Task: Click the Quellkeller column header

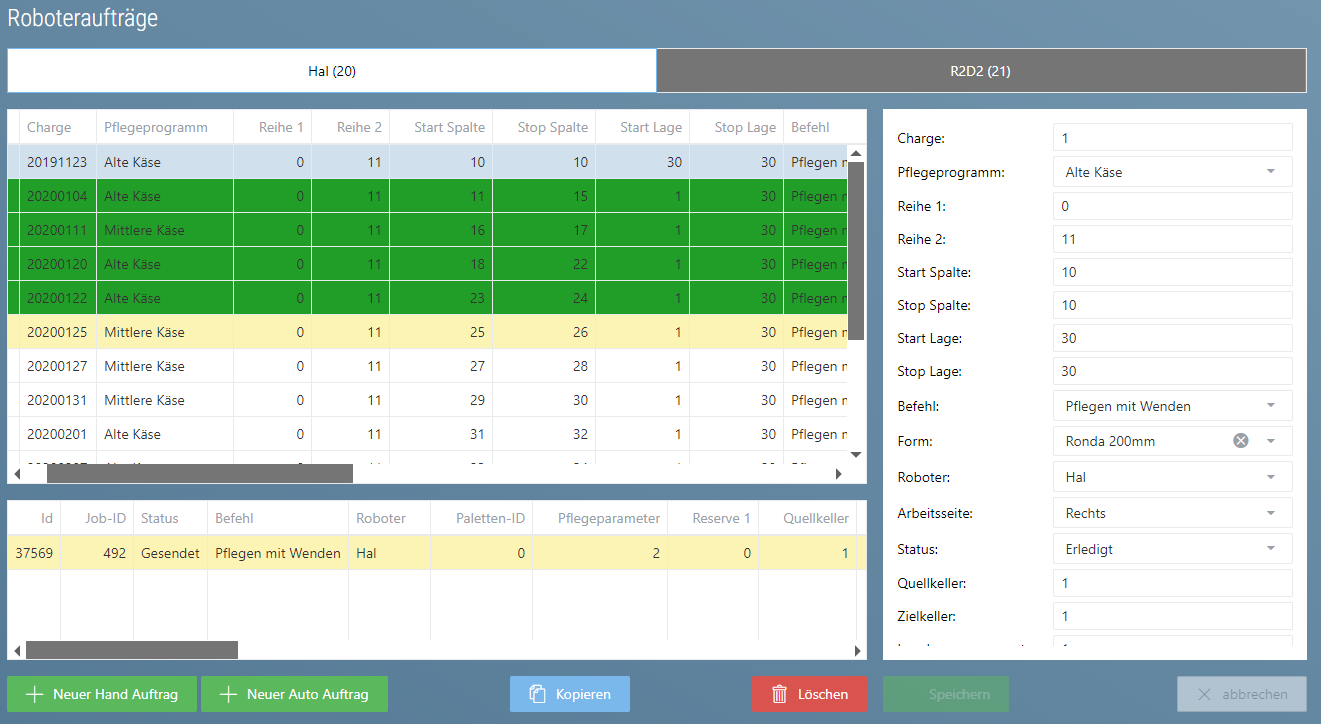Action: 807,518
